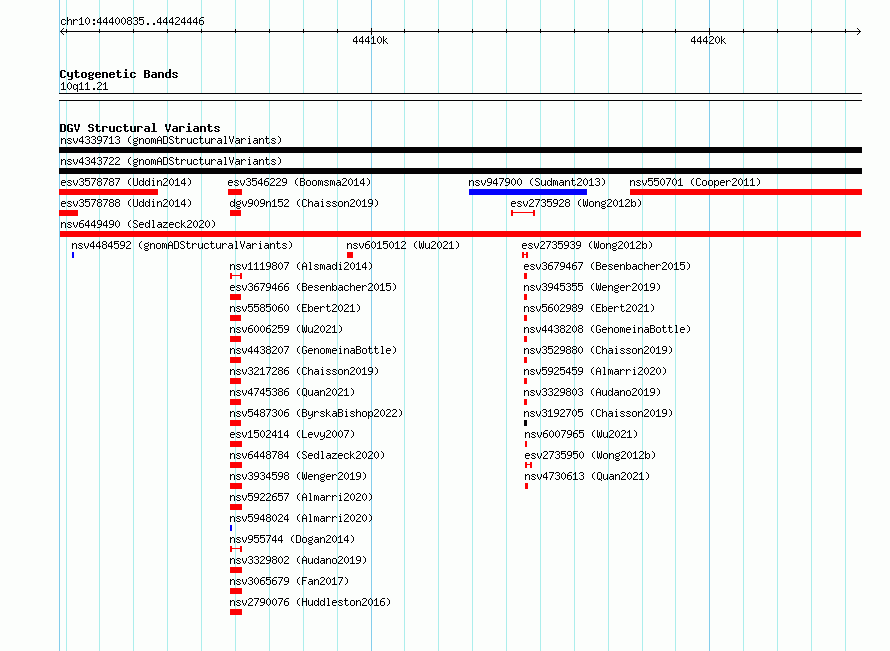Open nsv955744 (Dogan2014) label
The height and width of the screenshot is (651, 890).
(x=292, y=539)
